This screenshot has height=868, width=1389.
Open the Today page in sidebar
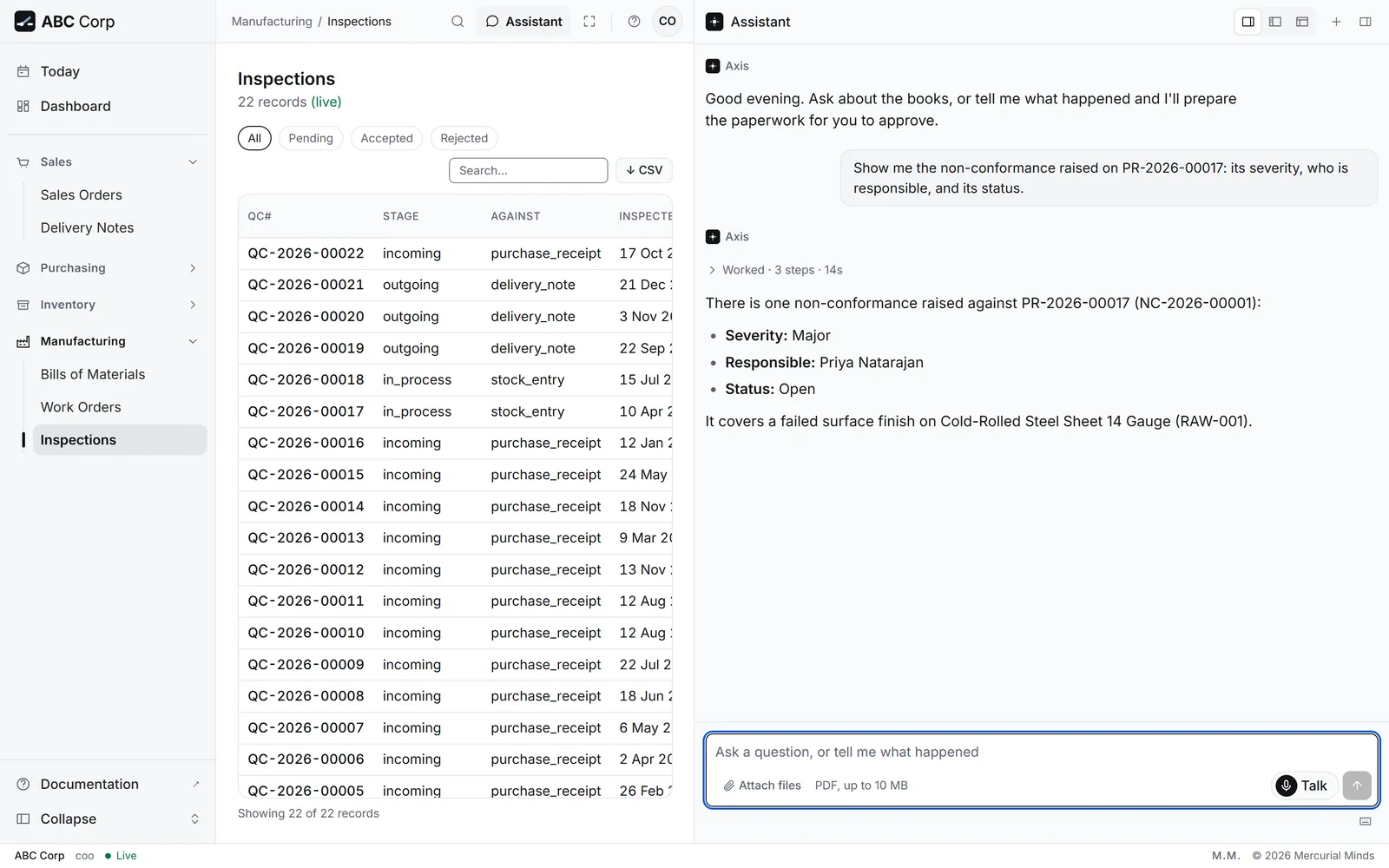tap(108, 71)
